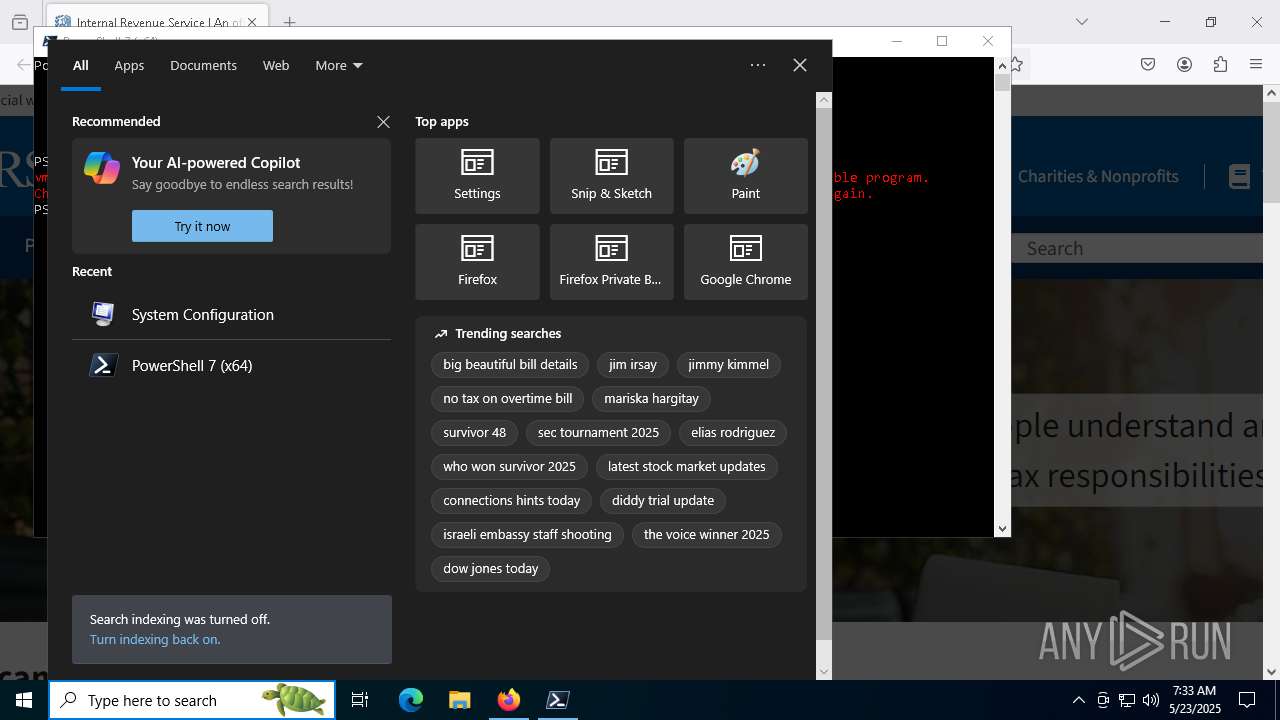
Task: Open the notification center icon
Action: click(1247, 700)
